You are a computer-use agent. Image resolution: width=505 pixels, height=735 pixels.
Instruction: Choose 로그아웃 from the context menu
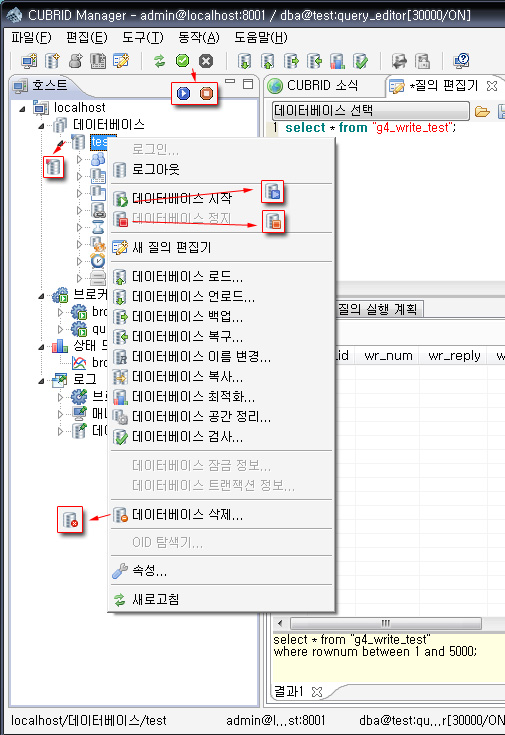coord(221,169)
